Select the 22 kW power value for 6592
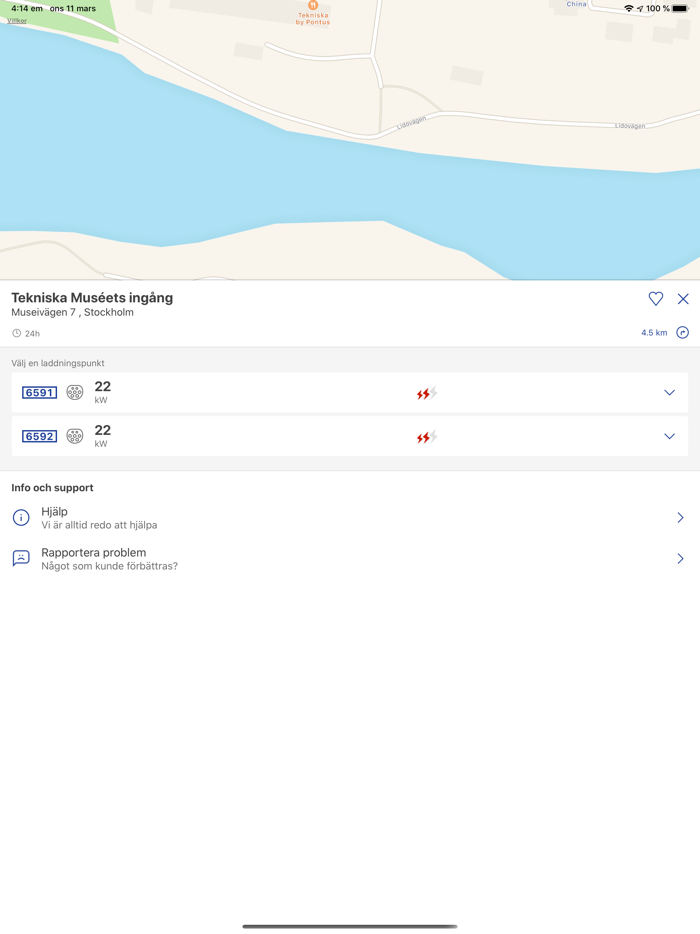700x934 pixels. tap(102, 436)
